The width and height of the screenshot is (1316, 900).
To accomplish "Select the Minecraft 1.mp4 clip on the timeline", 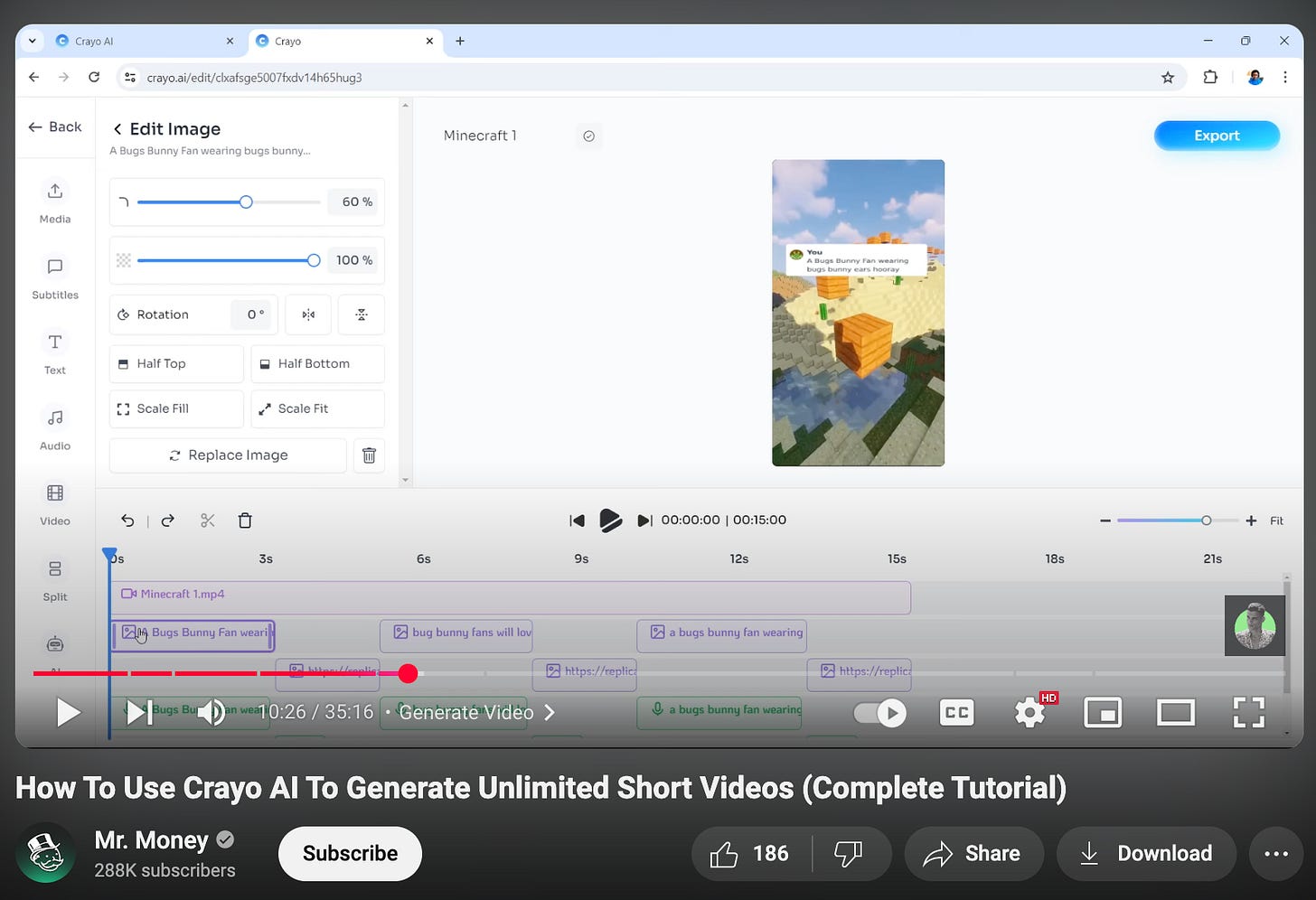I will pos(511,597).
